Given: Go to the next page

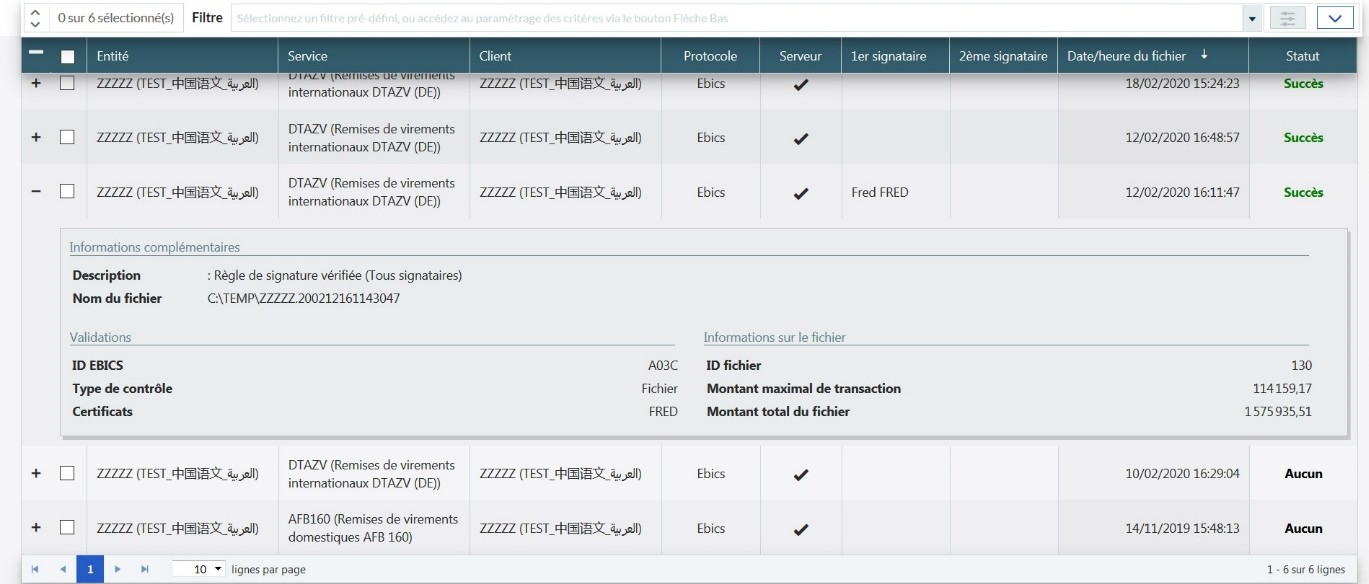Looking at the screenshot, I should [118, 569].
